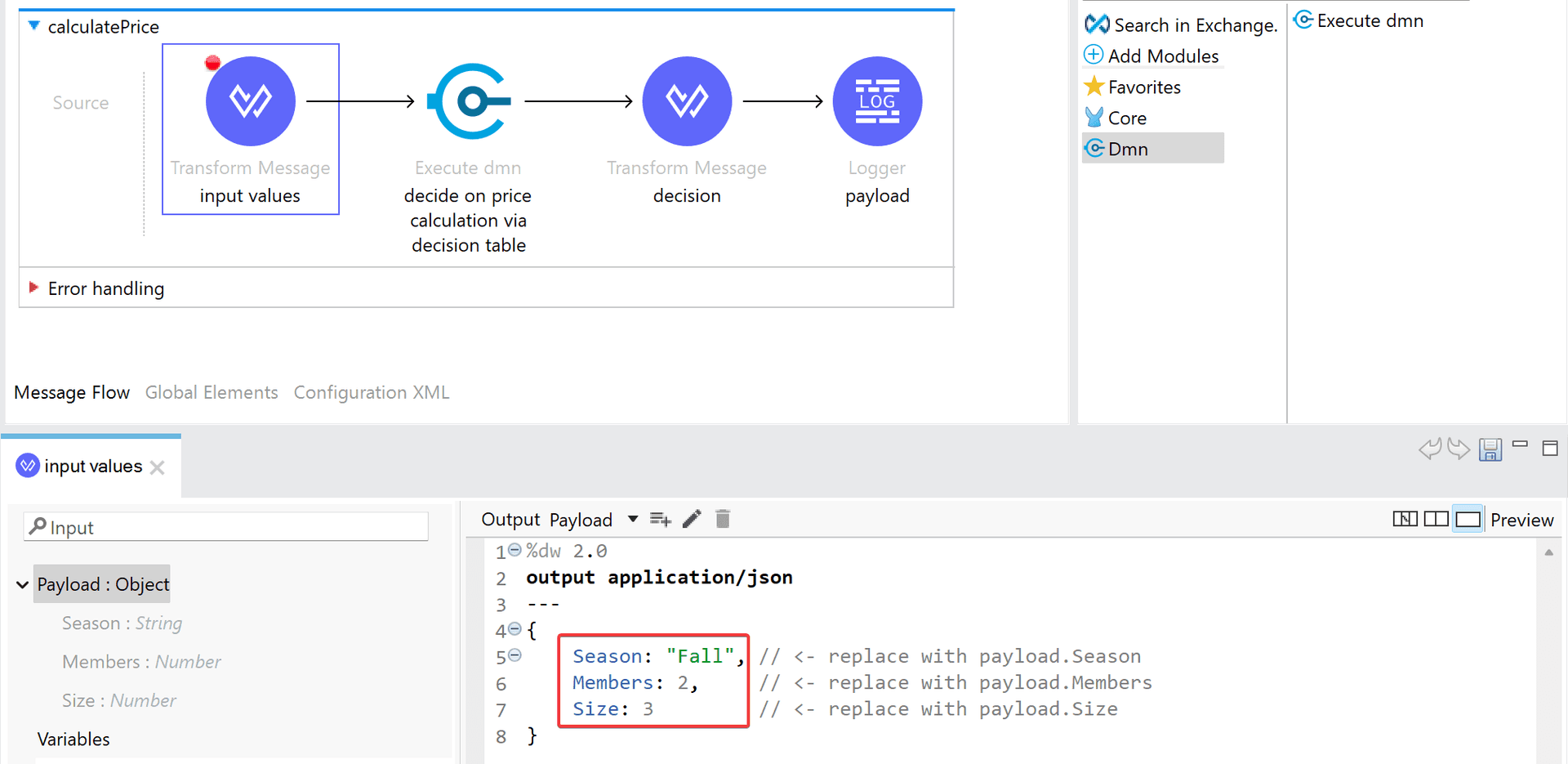The image size is (1568, 764).
Task: Switch to source-only editor view layout
Action: point(1468,520)
